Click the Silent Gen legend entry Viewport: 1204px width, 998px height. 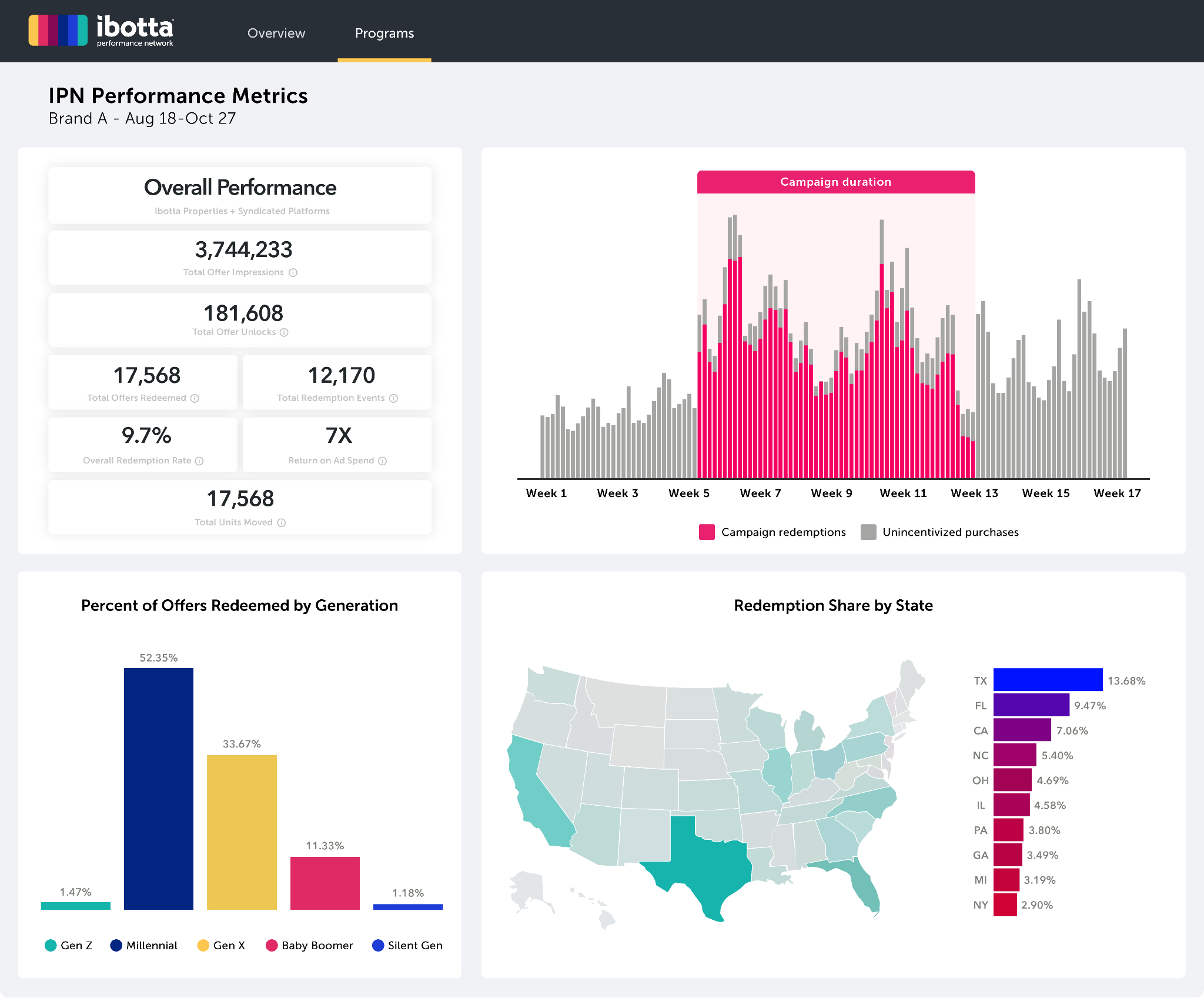tap(407, 946)
